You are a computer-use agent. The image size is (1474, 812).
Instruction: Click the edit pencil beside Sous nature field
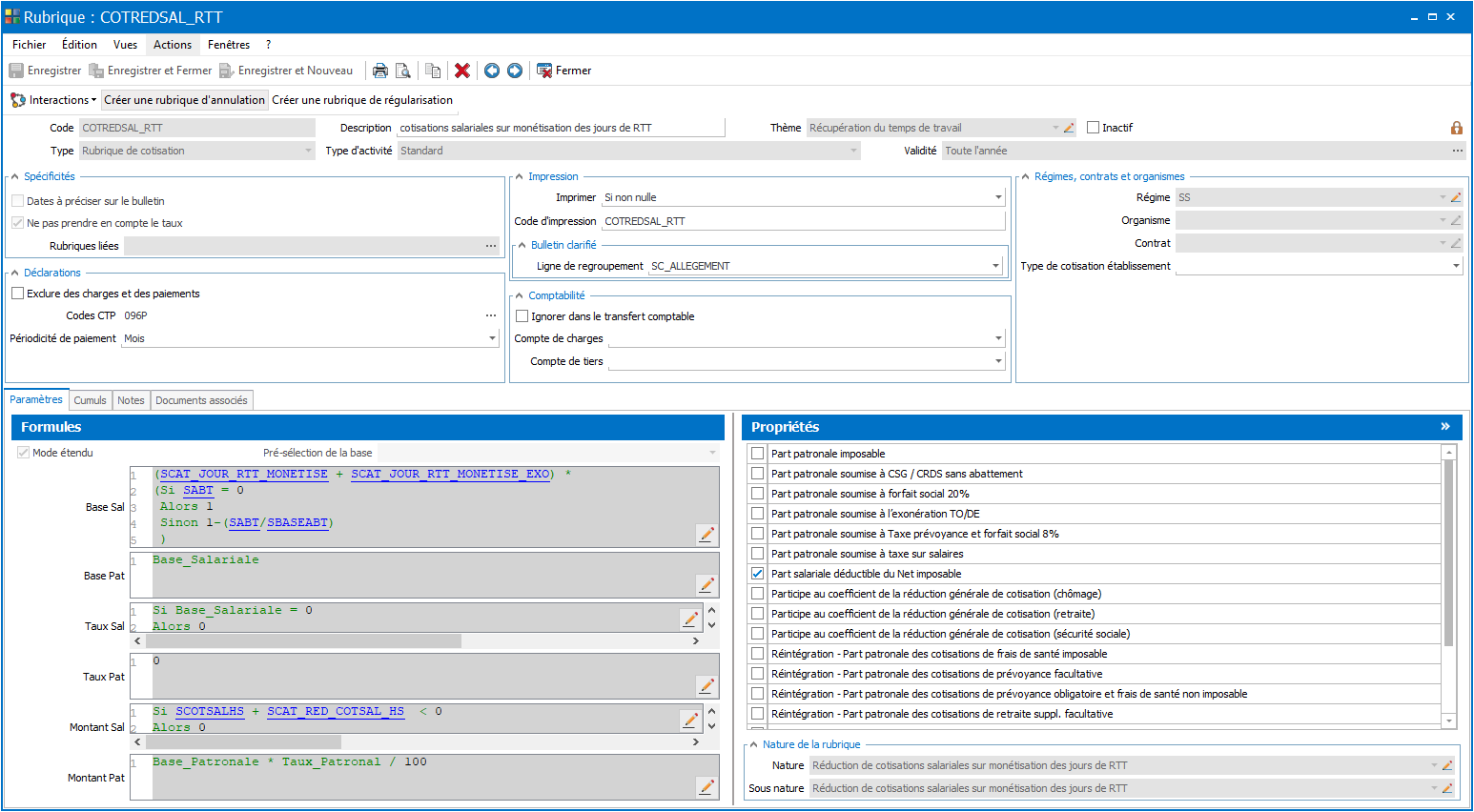[1447, 788]
